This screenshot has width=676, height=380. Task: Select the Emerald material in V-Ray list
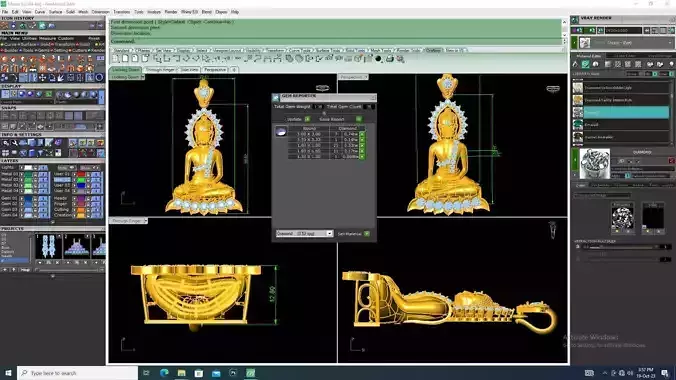621,125
